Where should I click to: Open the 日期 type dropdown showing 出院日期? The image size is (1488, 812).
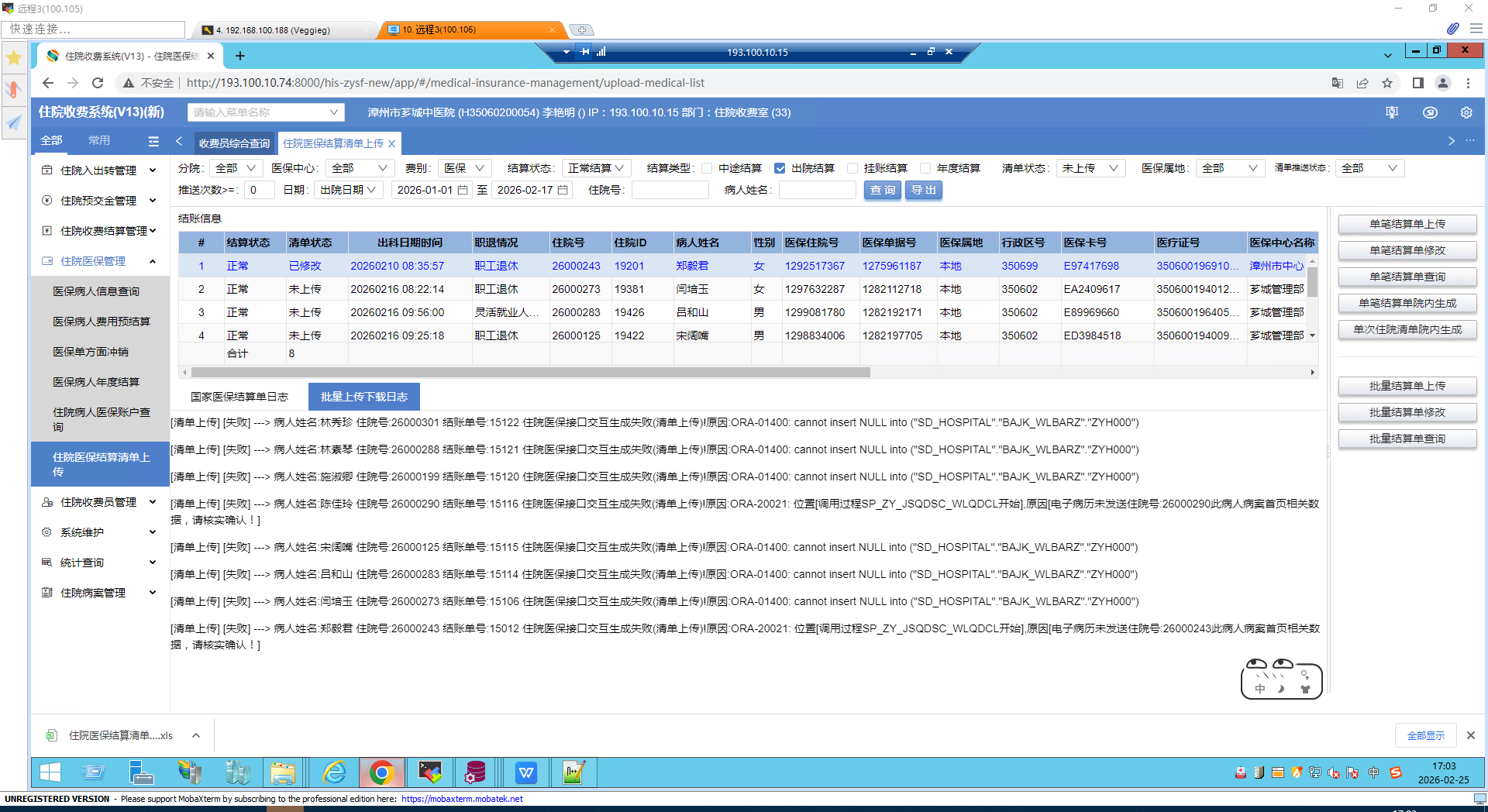pyautogui.click(x=348, y=190)
